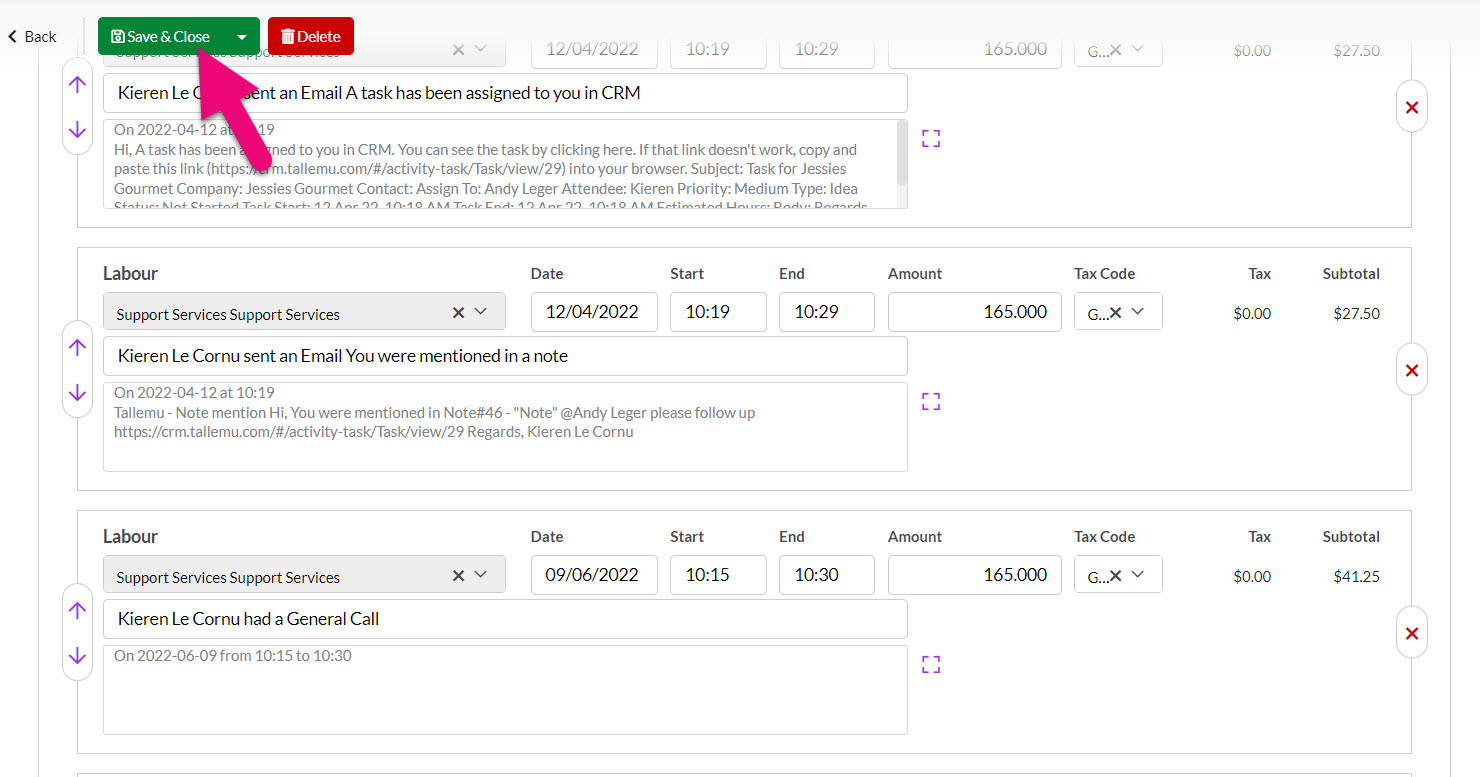Move the General Call line up with arrow

click(77, 610)
